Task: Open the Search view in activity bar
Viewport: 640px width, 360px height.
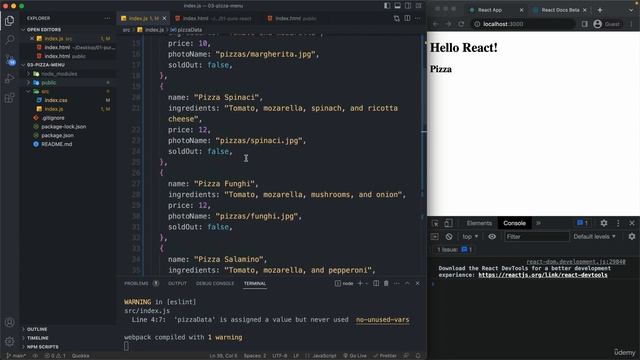Action: 9,40
